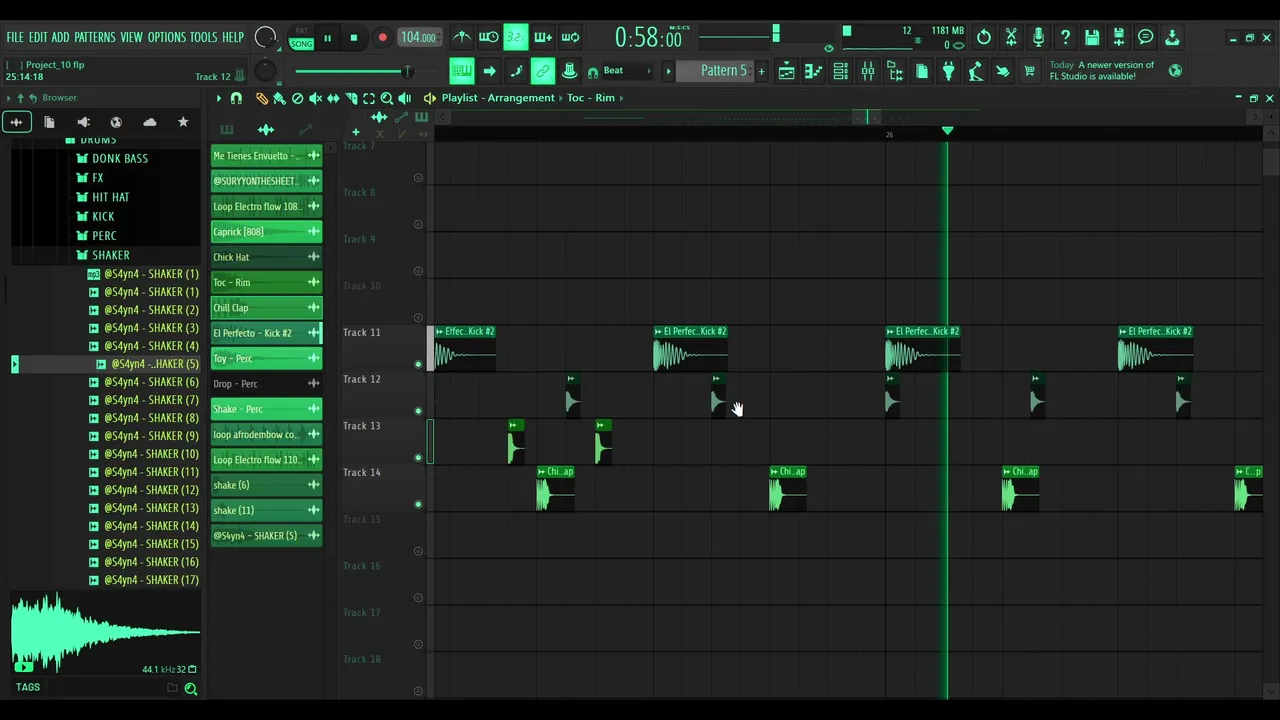1280x720 pixels.
Task: Open the Playlist view icon
Action: tap(786, 71)
